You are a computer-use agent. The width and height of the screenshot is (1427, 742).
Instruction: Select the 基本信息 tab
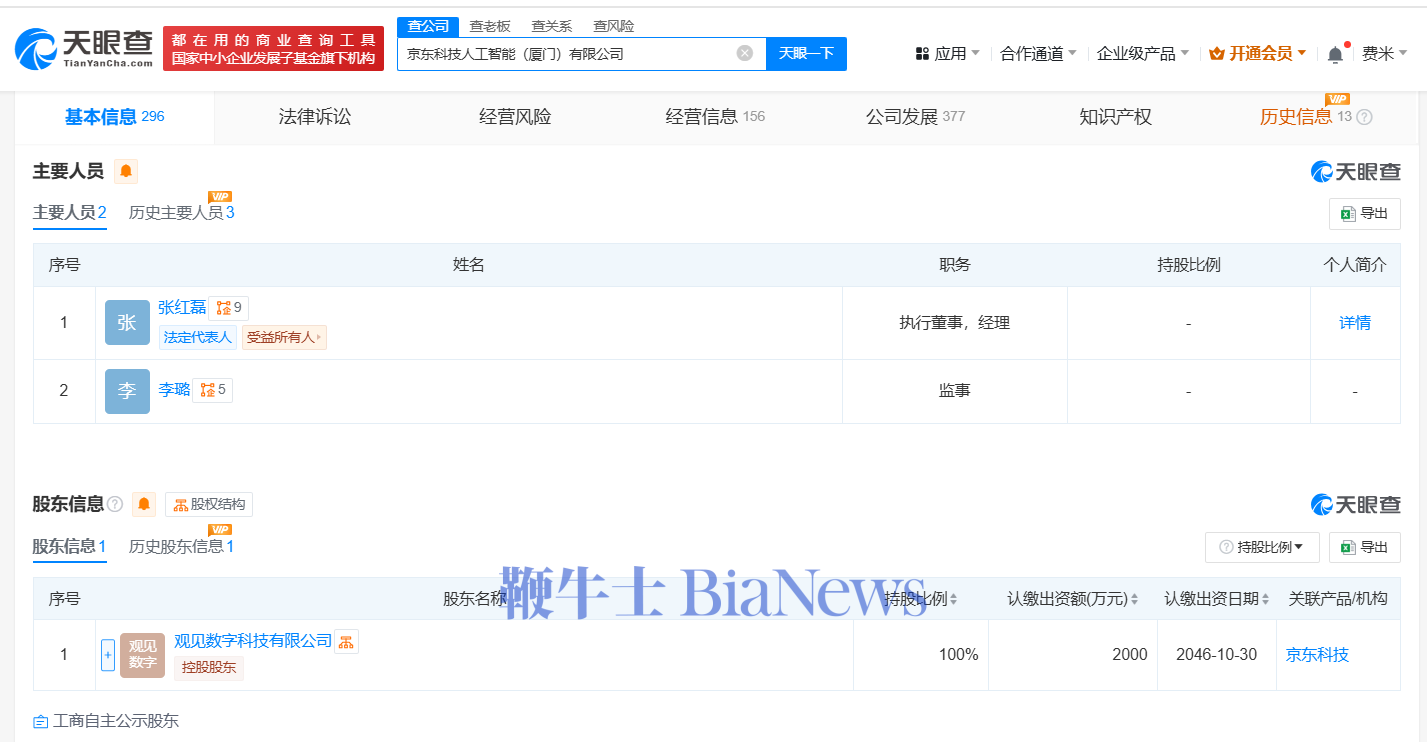point(114,117)
